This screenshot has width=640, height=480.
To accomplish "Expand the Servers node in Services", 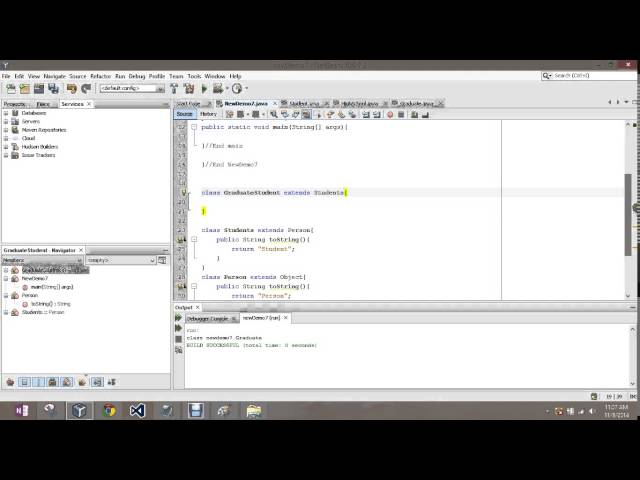I will pos(6,122).
